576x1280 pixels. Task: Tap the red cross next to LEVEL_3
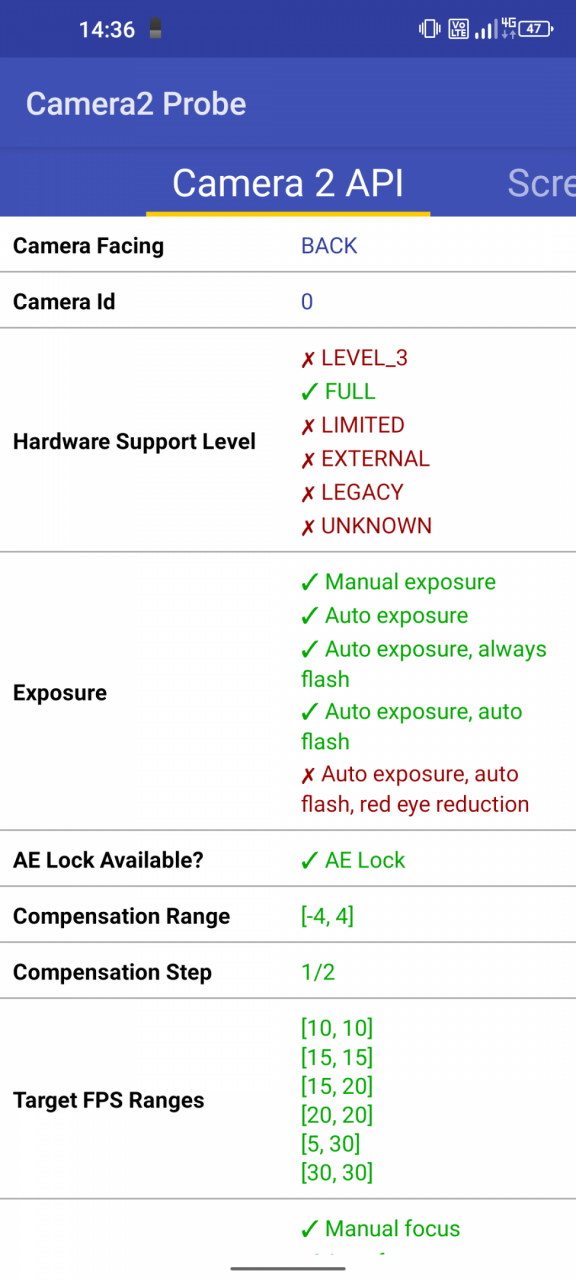pyautogui.click(x=308, y=358)
